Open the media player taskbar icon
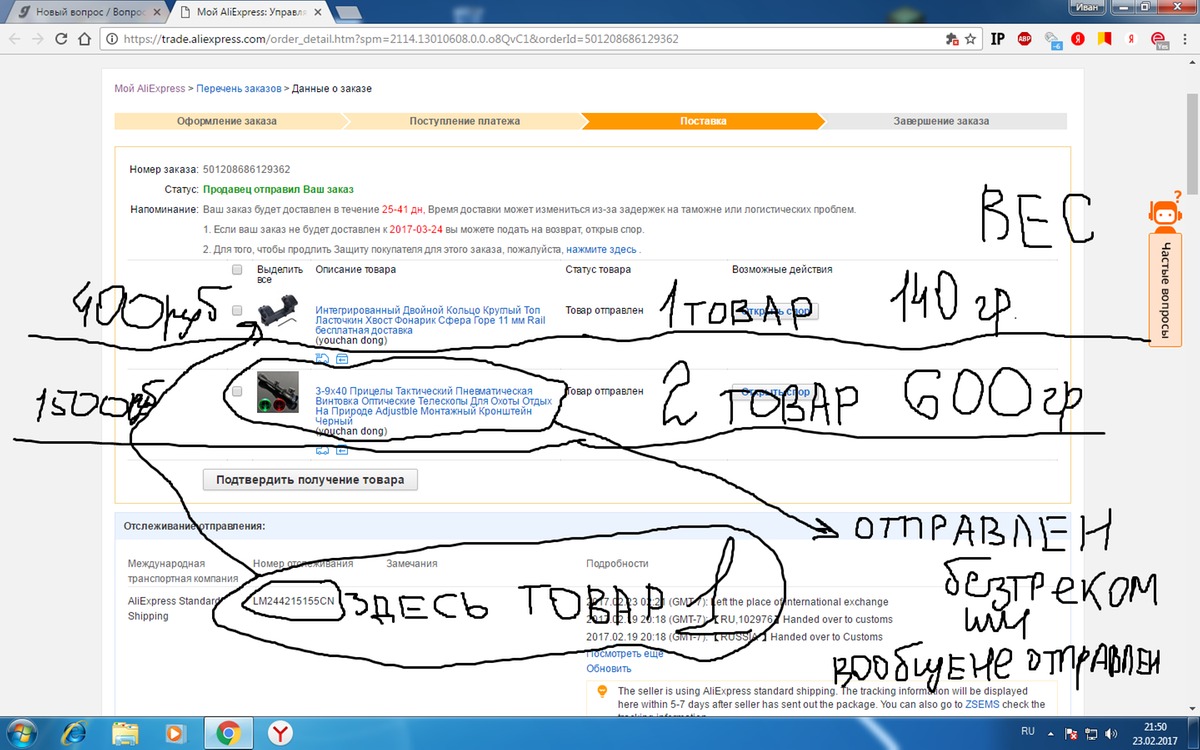 pos(177,733)
